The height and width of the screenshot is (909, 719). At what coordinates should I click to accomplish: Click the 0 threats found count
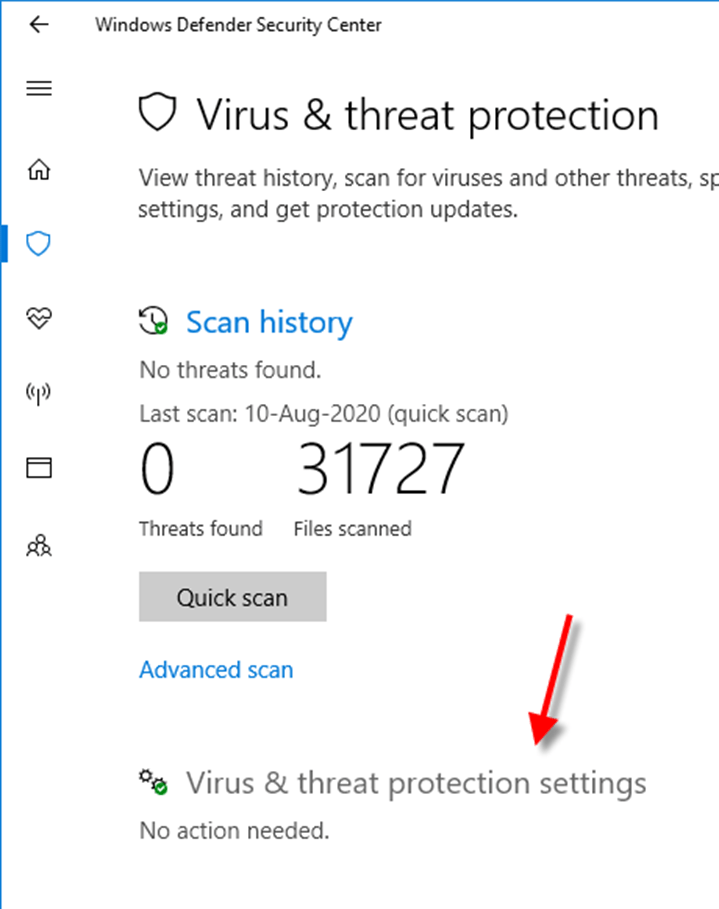tap(157, 468)
